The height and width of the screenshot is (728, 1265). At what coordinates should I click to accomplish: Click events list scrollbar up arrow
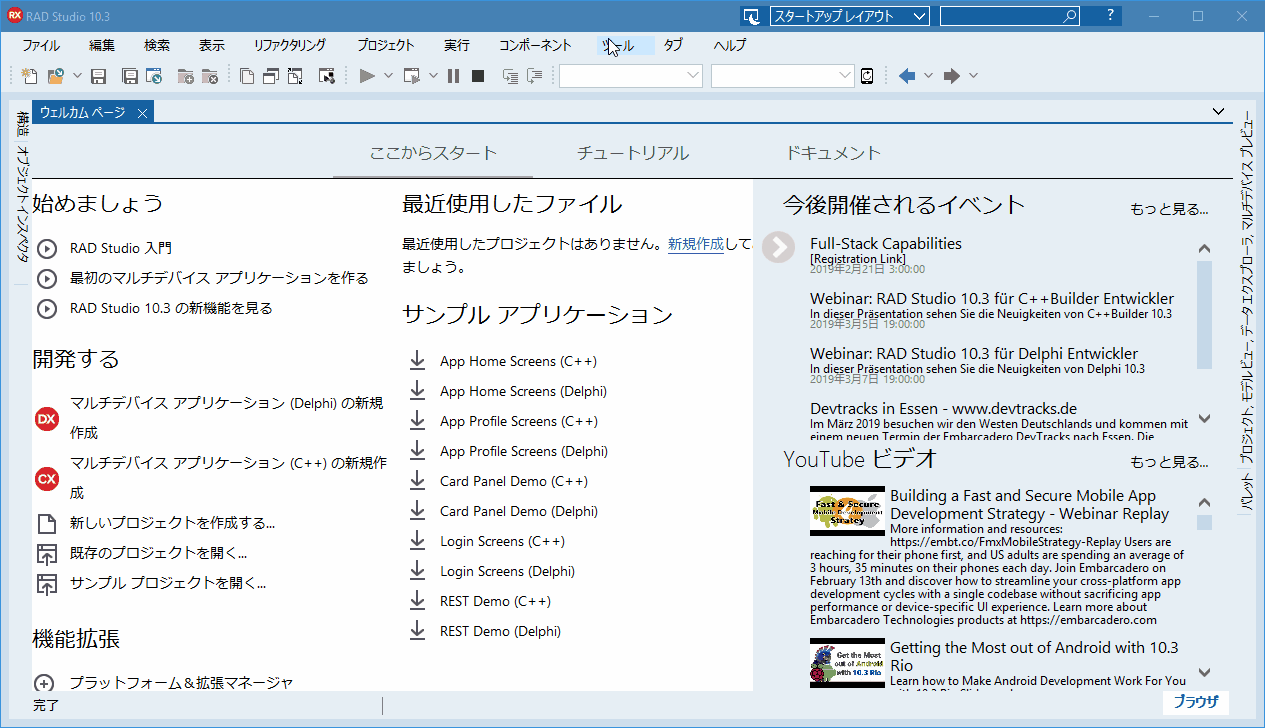coord(1204,249)
